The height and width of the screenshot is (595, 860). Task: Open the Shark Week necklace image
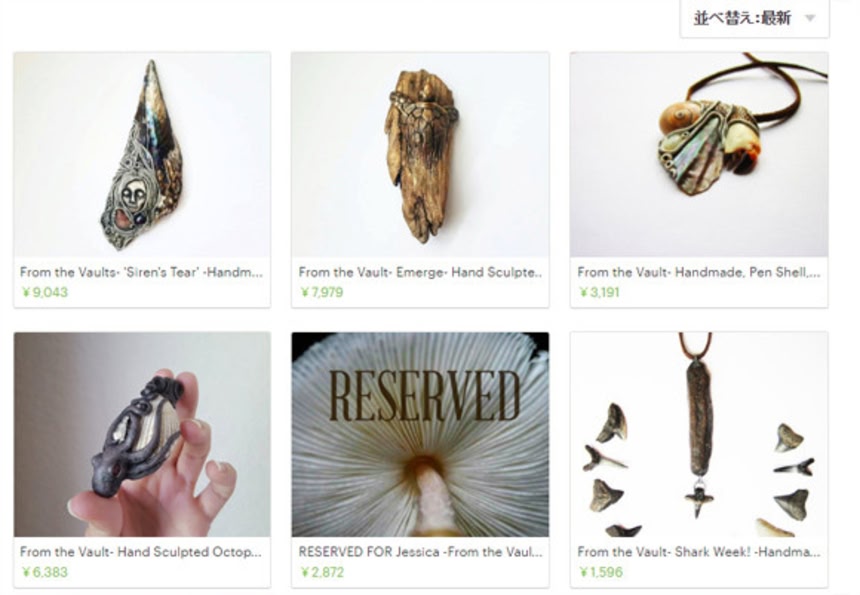tap(699, 434)
